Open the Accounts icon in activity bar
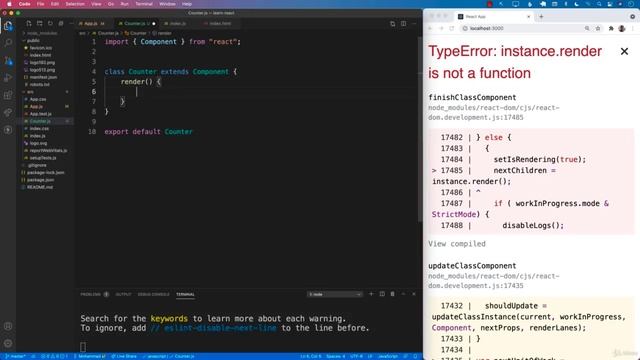 point(8,326)
